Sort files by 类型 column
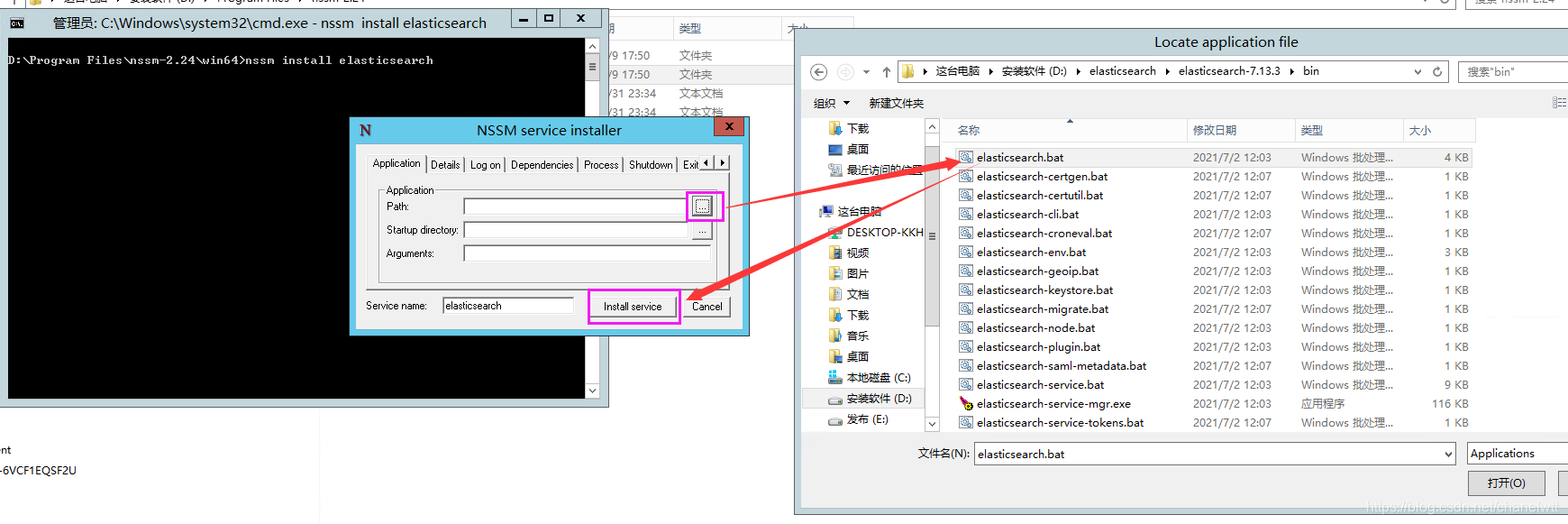 tap(1349, 131)
